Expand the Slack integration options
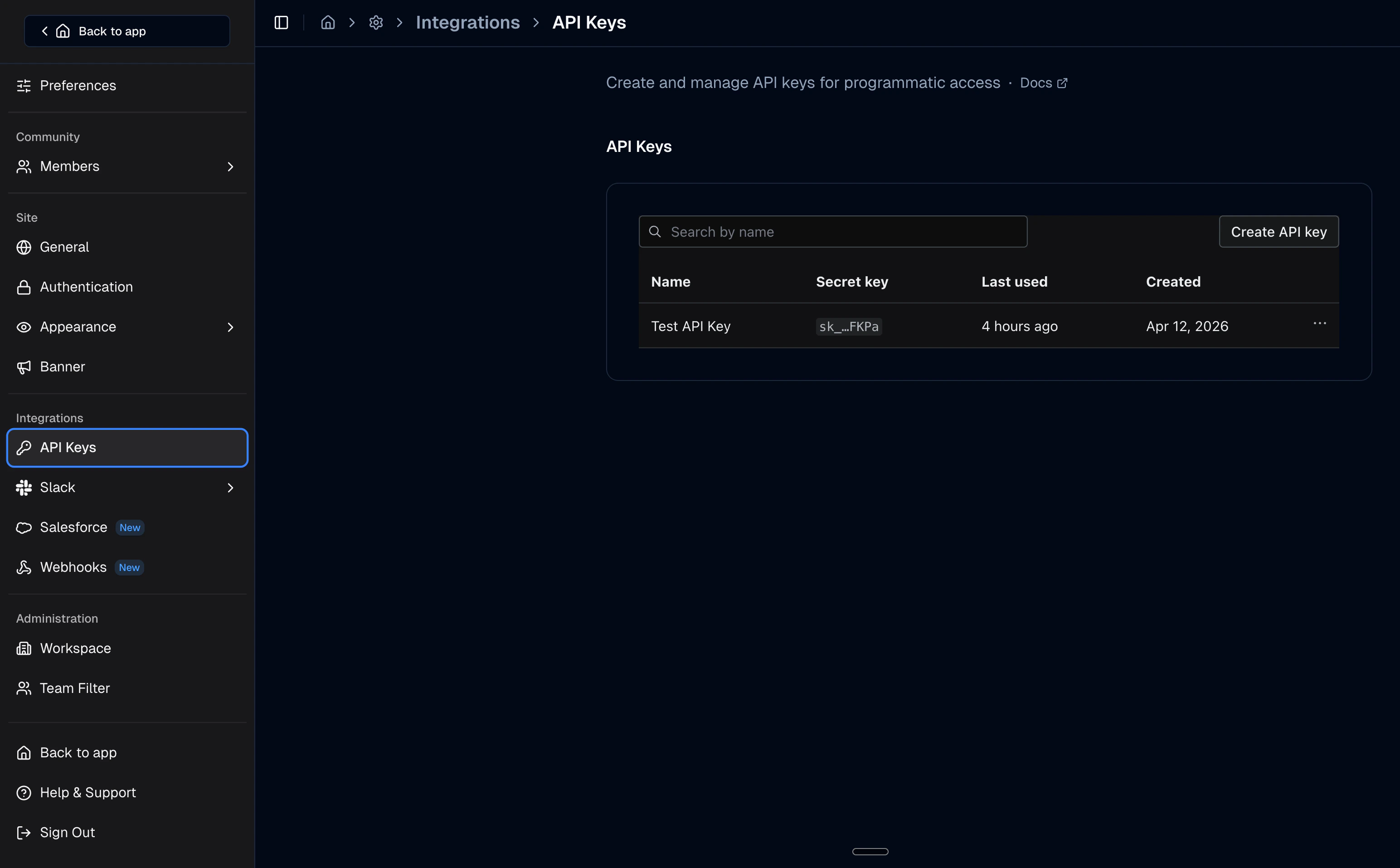 tap(230, 487)
